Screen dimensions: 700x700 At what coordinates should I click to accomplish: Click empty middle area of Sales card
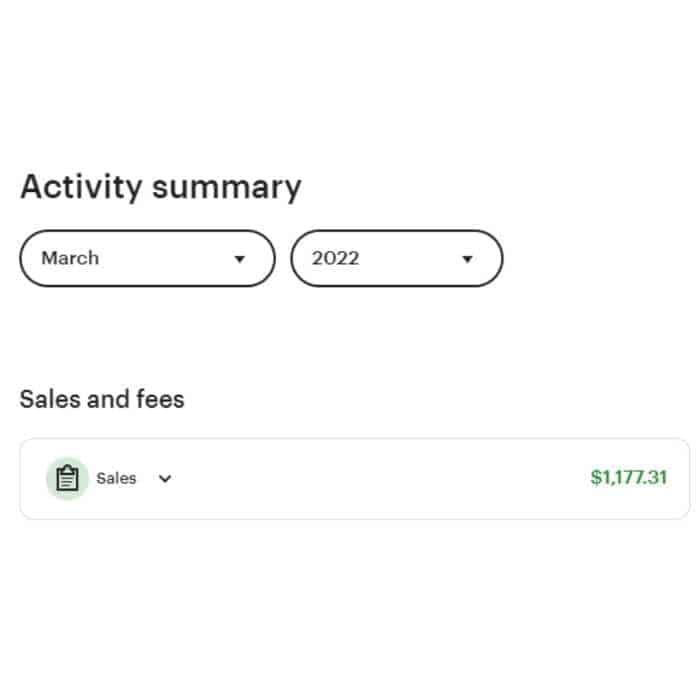(x=380, y=479)
